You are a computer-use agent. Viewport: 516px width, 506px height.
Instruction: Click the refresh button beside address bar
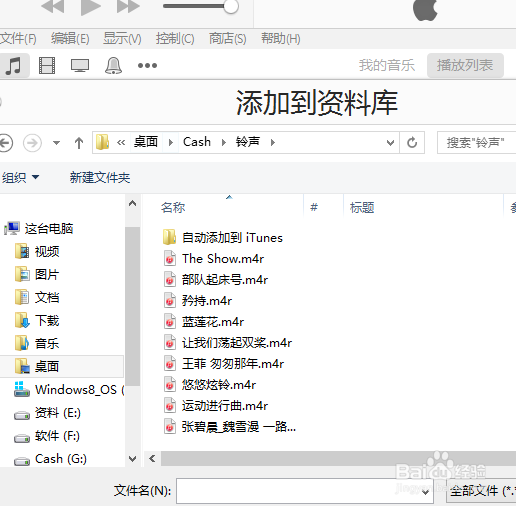pyautogui.click(x=412, y=143)
